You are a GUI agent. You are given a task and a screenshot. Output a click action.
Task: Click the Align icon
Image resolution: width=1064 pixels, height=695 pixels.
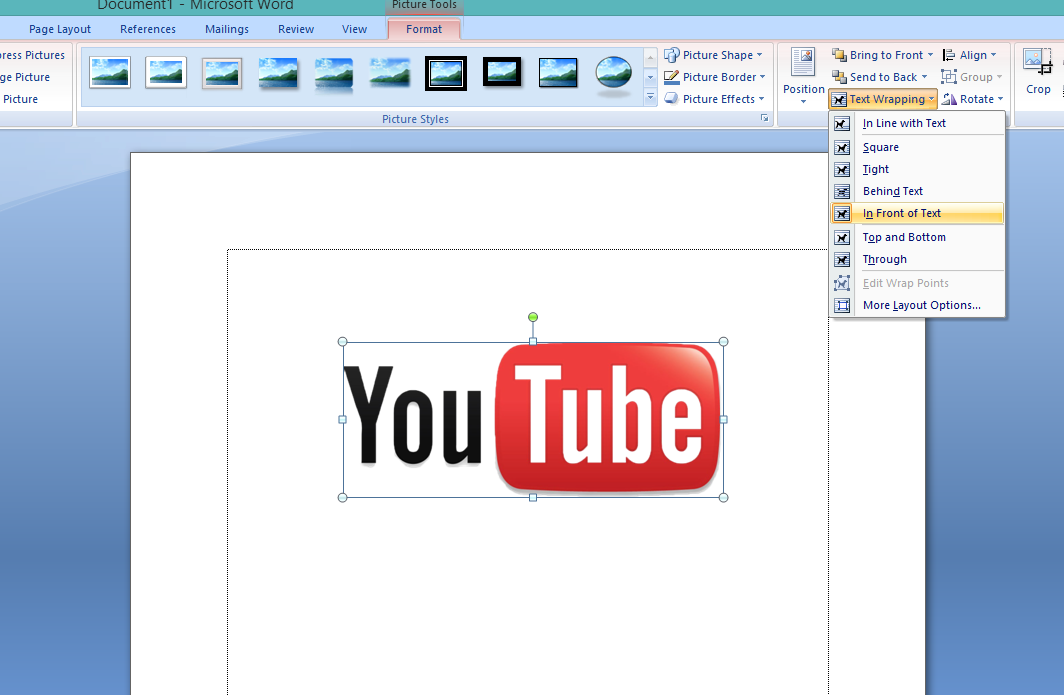point(949,55)
